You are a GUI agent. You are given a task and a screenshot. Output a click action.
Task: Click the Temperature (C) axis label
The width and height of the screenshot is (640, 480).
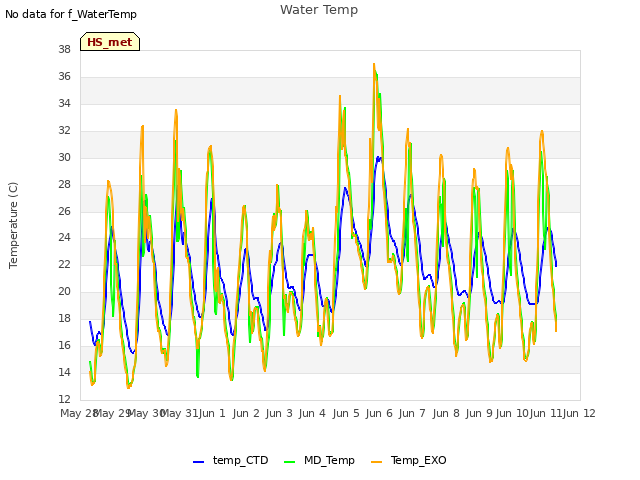(x=13, y=225)
